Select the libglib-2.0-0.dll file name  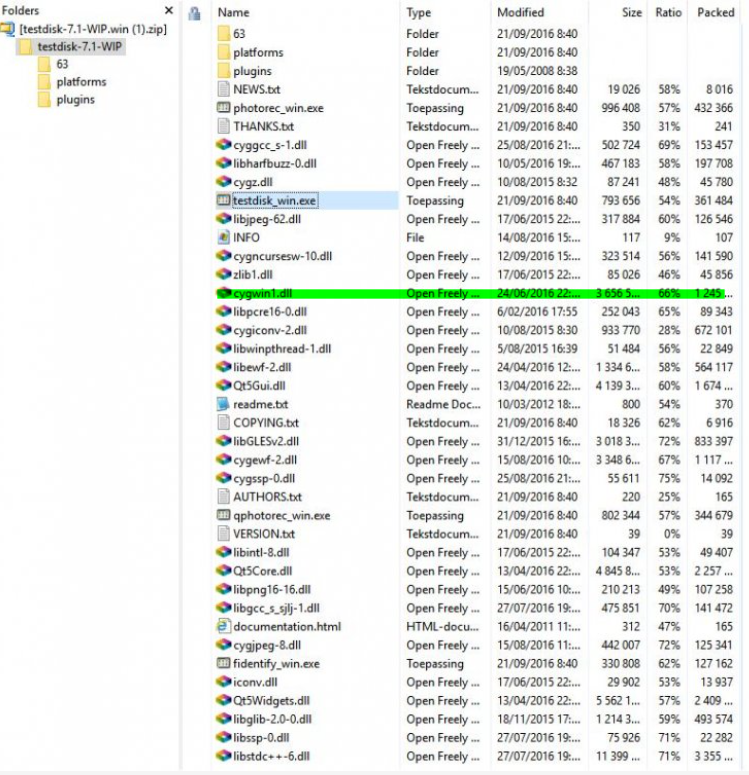(272, 720)
